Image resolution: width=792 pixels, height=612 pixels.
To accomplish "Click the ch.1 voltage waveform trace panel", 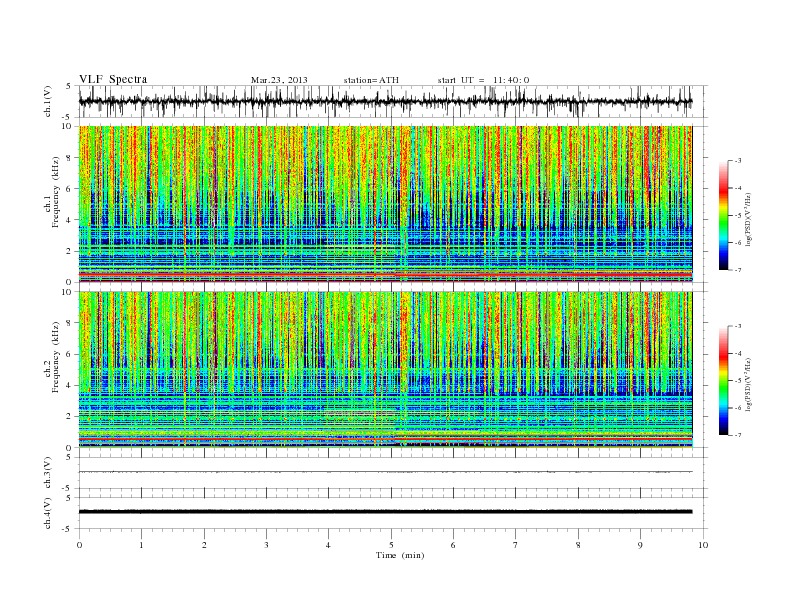I will [393, 101].
